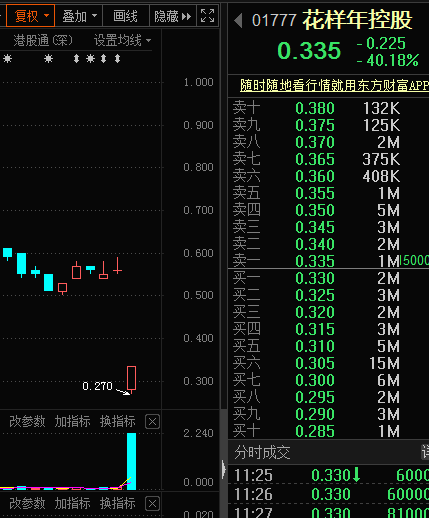Toggle fullscreen chart with expand icon
429x518 pixels.
tap(207, 16)
